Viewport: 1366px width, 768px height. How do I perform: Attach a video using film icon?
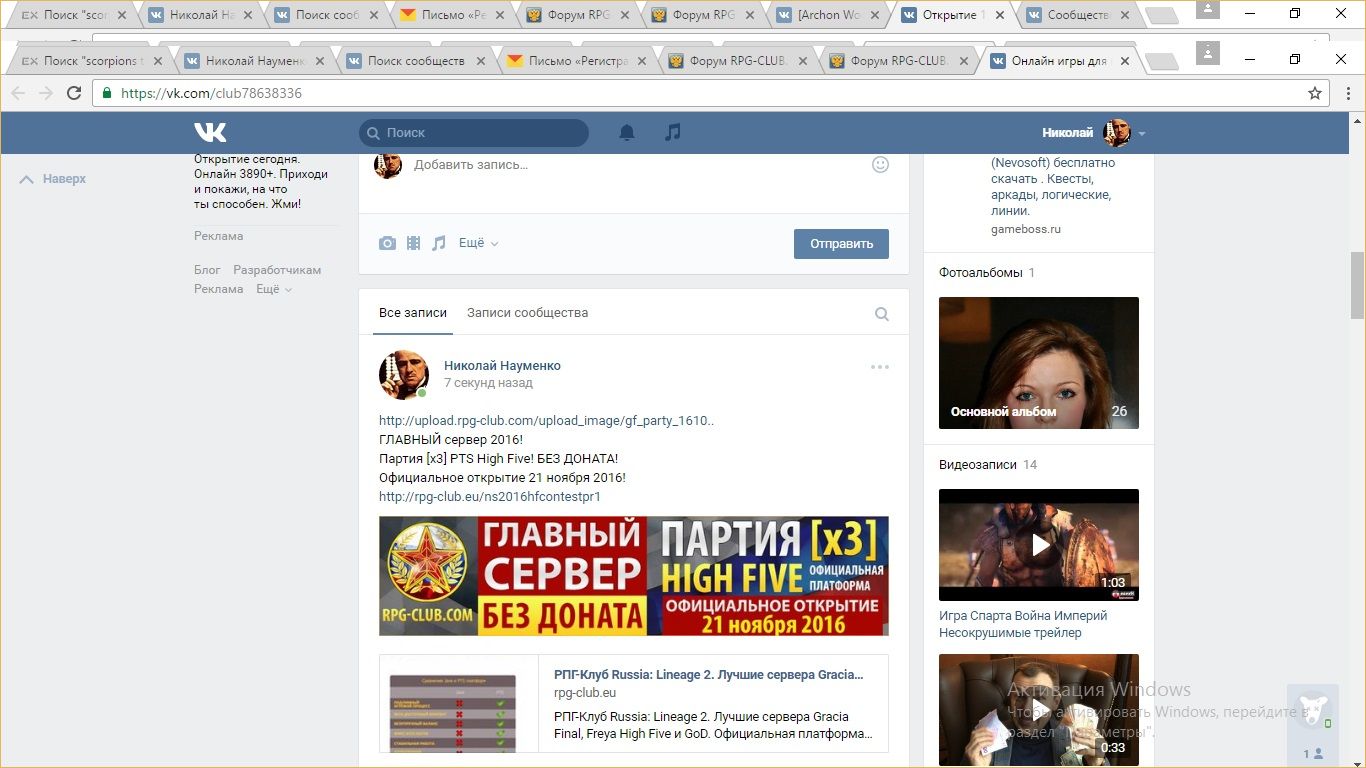pyautogui.click(x=413, y=243)
